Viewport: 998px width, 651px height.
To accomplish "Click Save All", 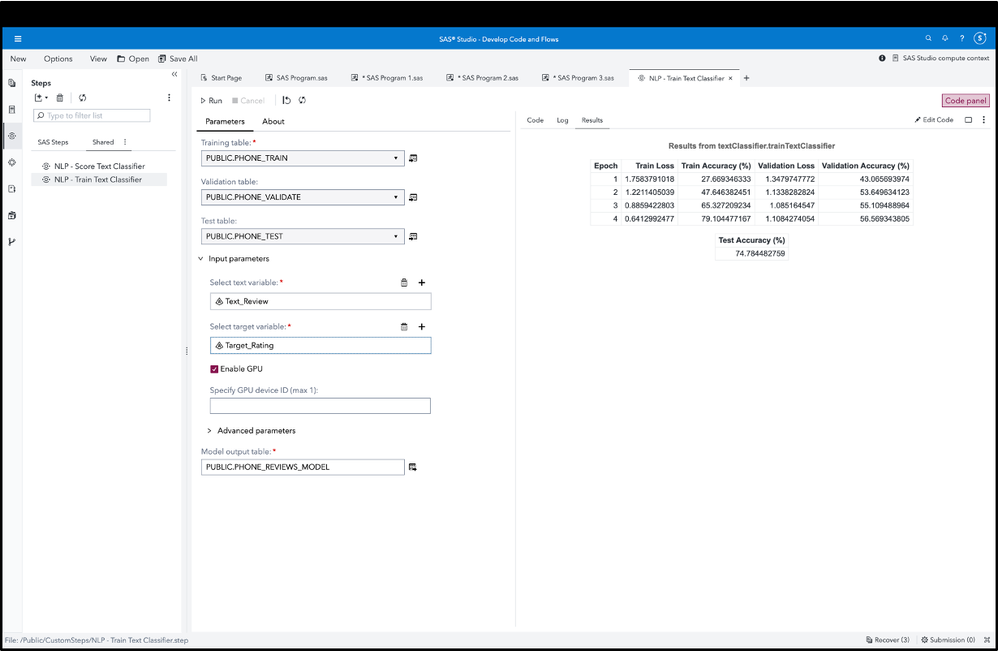I will click(x=178, y=59).
